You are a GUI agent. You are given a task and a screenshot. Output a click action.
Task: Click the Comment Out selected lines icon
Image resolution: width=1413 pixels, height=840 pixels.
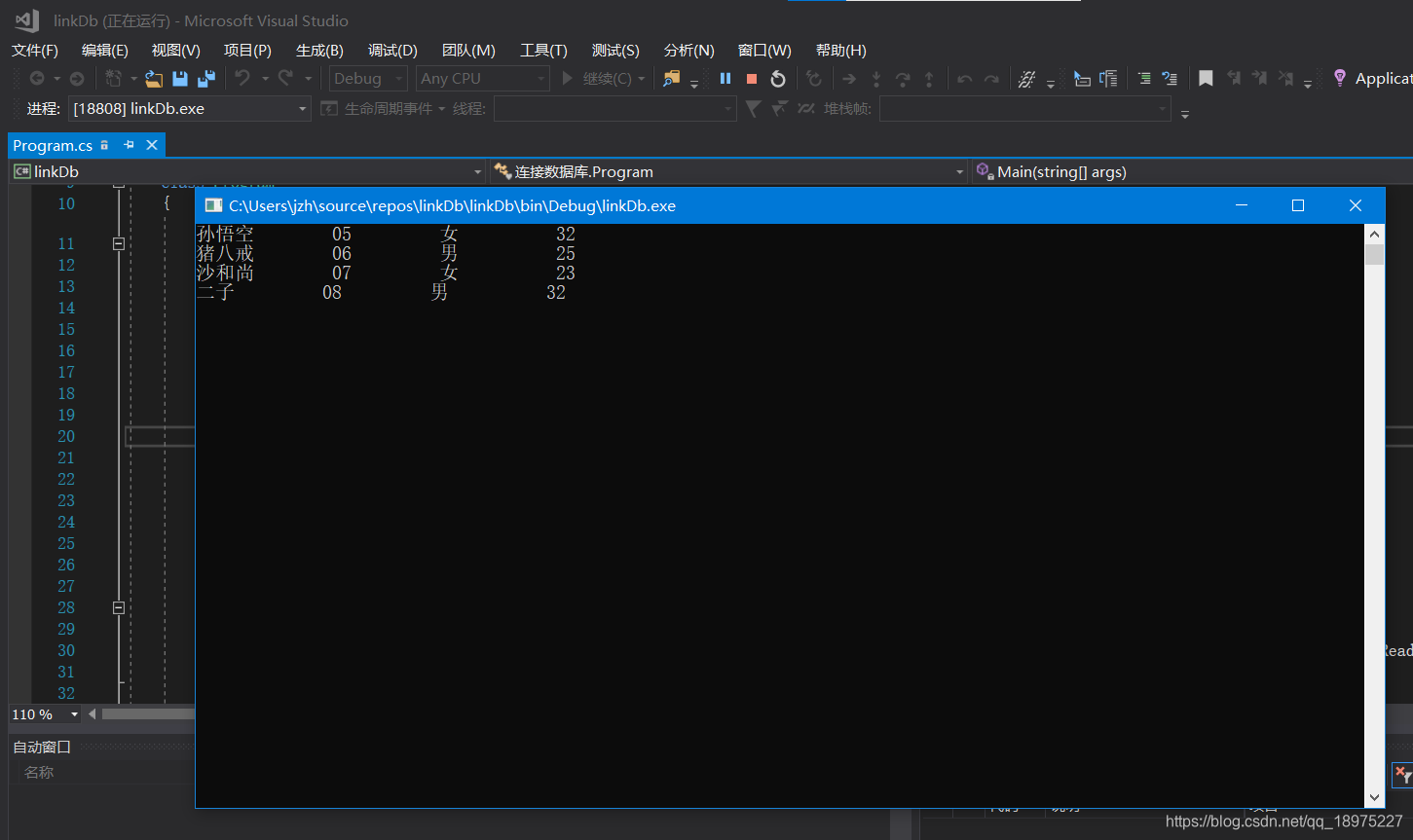tap(1144, 79)
